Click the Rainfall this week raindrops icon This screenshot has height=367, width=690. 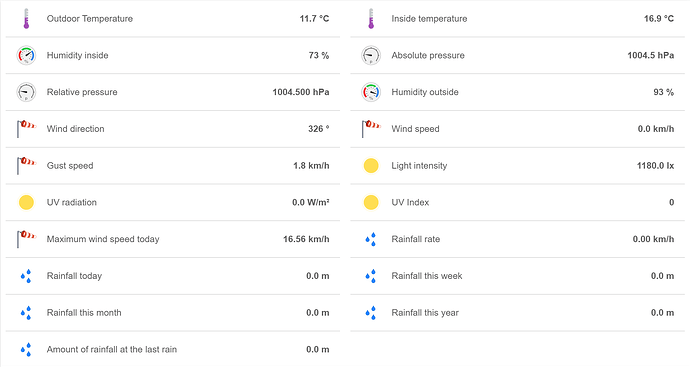click(371, 276)
